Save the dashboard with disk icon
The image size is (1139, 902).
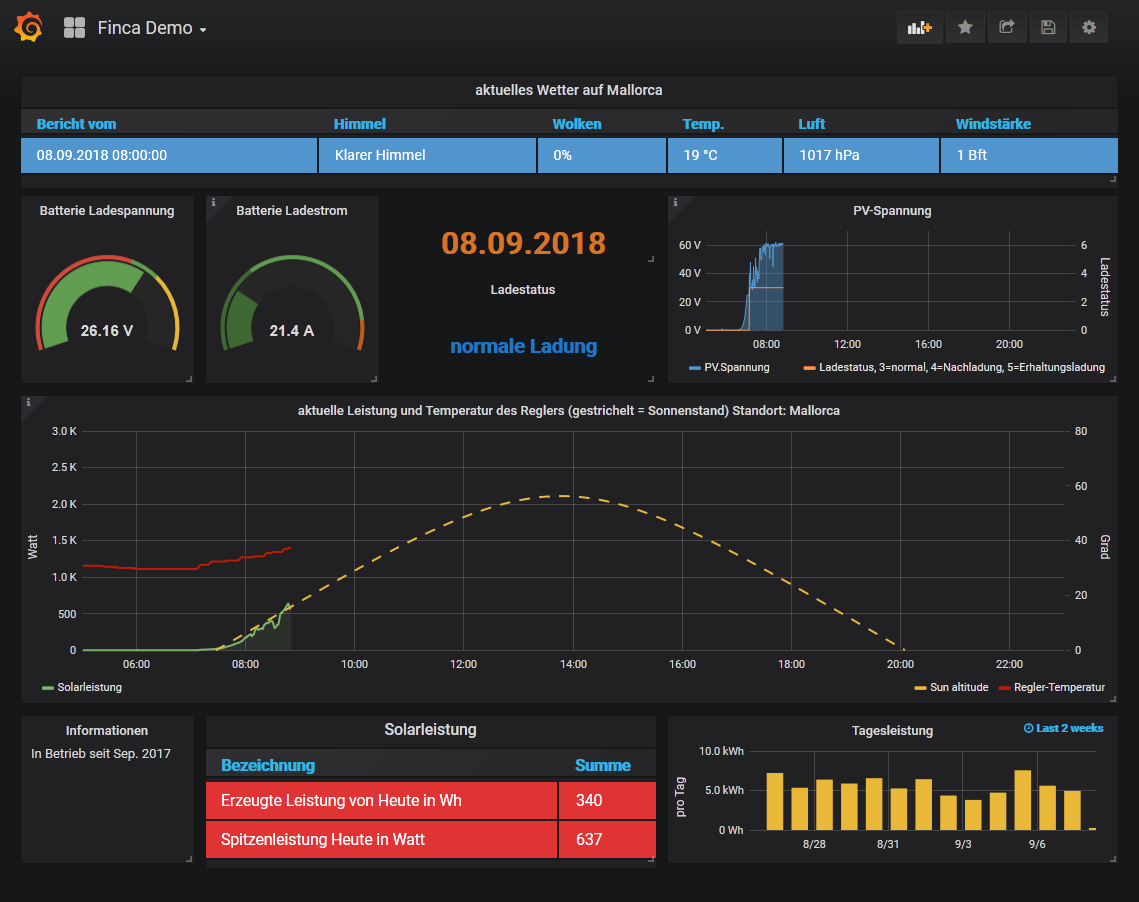pos(1048,28)
